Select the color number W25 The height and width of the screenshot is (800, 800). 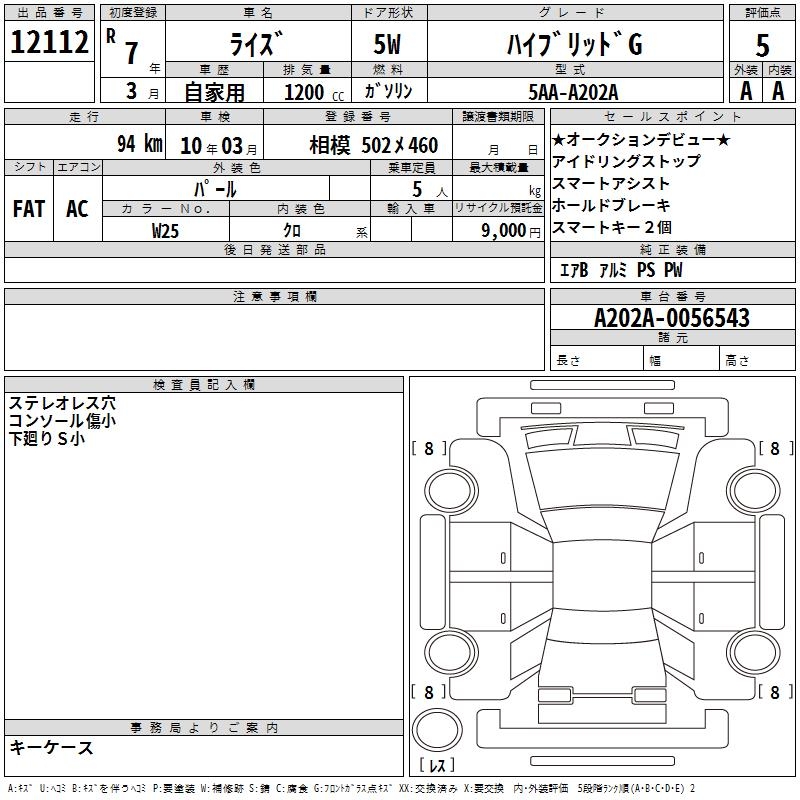tap(165, 231)
